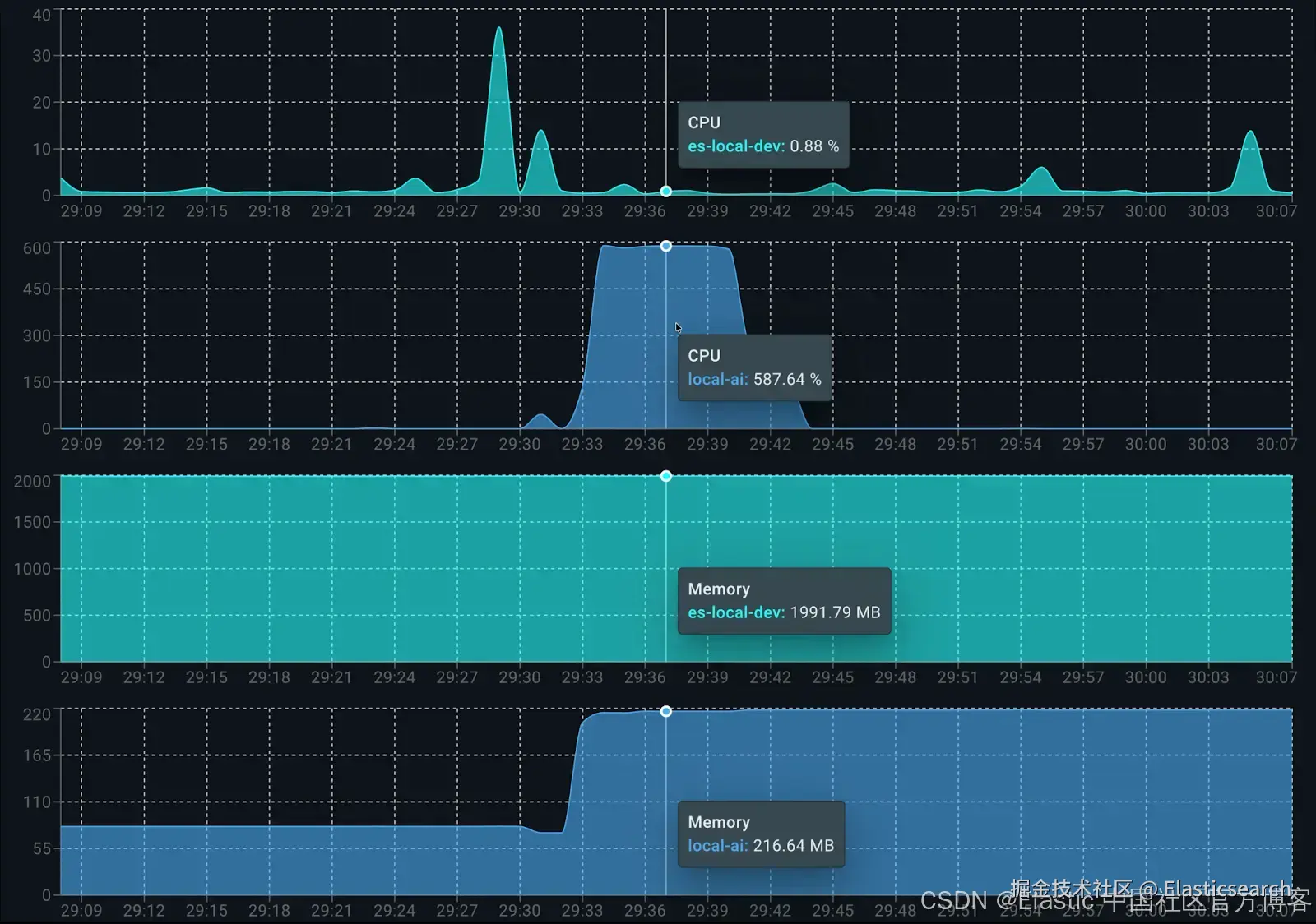This screenshot has height=924, width=1316.
Task: Click the y-axis label 500
Action: (x=37, y=616)
